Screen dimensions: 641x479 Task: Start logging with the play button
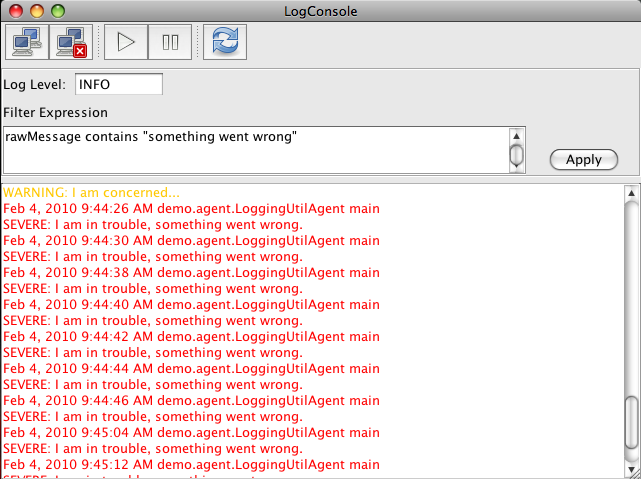click(126, 42)
